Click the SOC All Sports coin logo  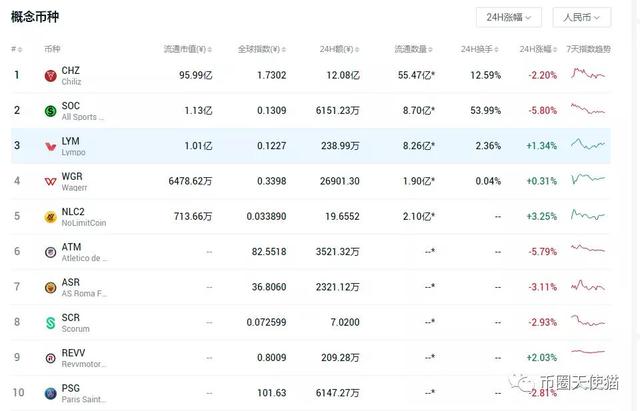(x=50, y=111)
